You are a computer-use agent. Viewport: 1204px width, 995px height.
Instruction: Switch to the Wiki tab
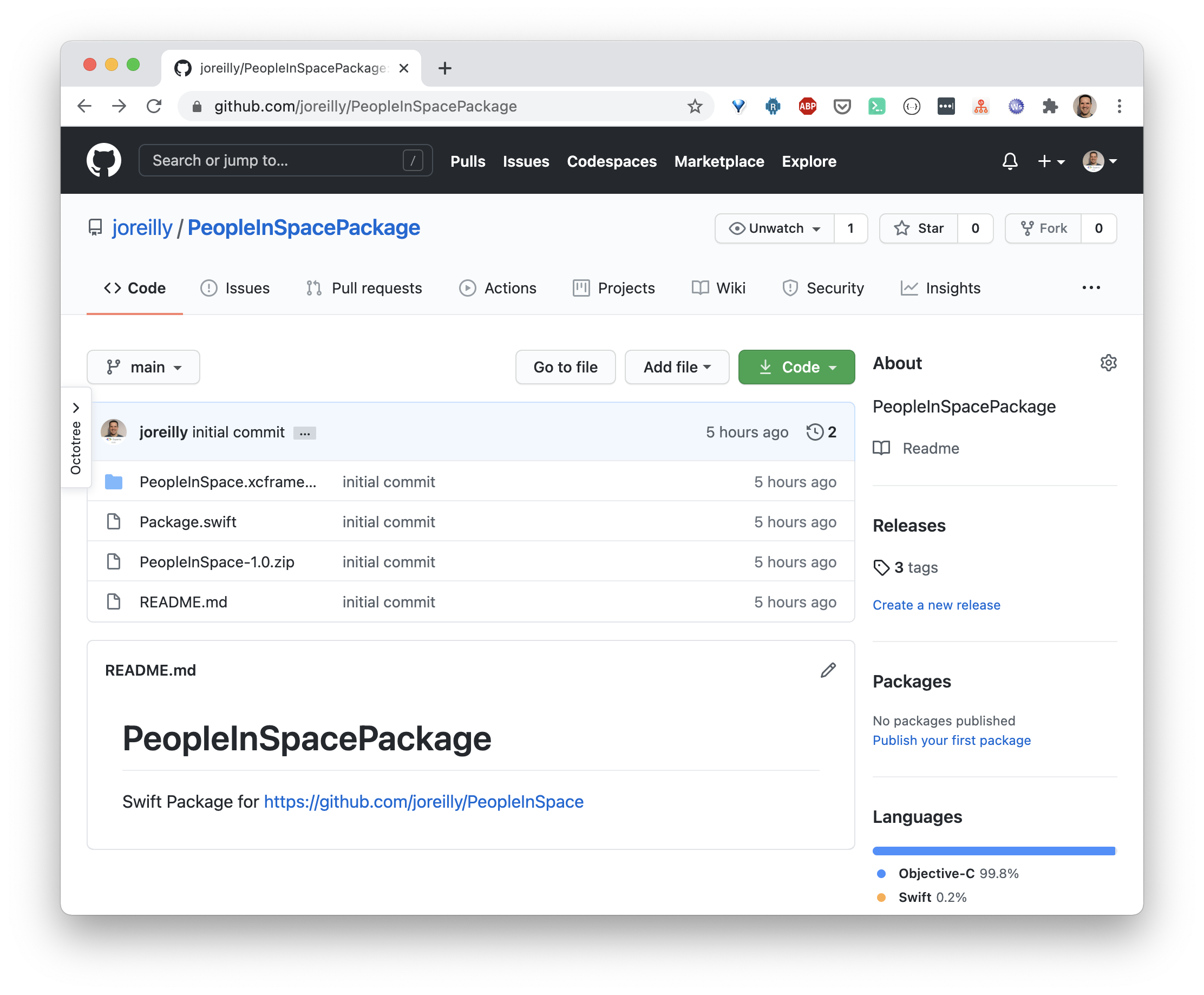tap(718, 287)
